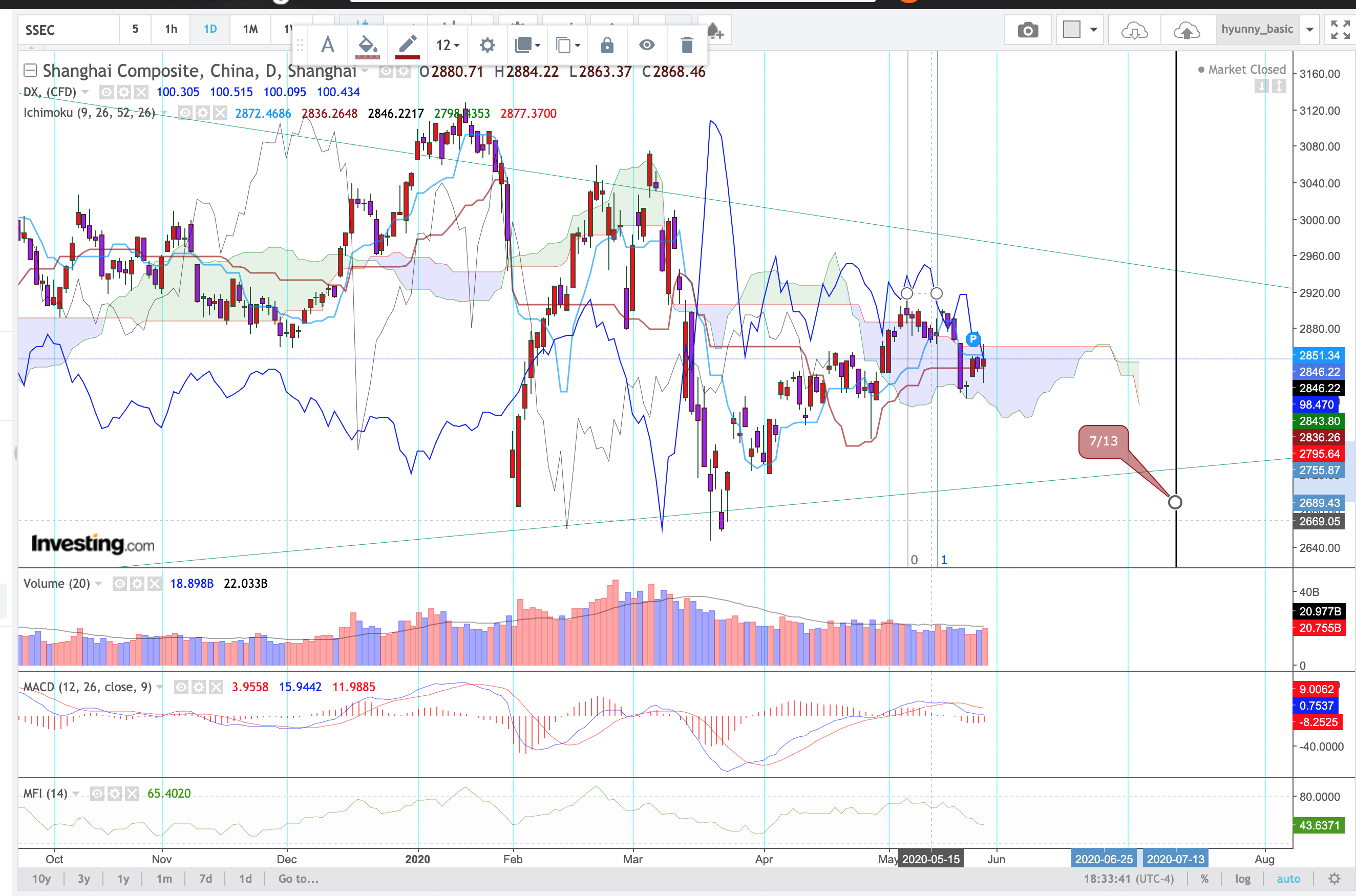Open drawing settings gear in floating toolbar
The width and height of the screenshot is (1356, 896).
pos(487,45)
